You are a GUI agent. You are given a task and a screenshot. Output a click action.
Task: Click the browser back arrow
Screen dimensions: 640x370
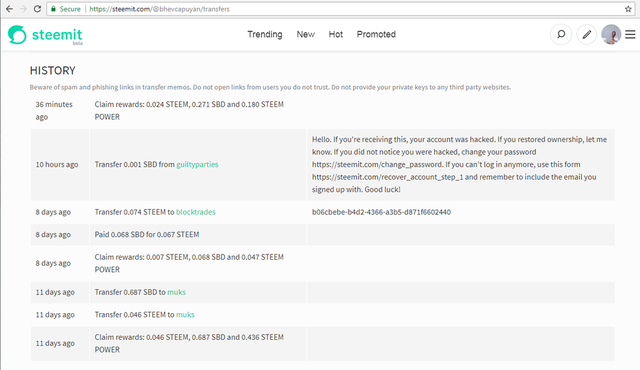click(9, 9)
